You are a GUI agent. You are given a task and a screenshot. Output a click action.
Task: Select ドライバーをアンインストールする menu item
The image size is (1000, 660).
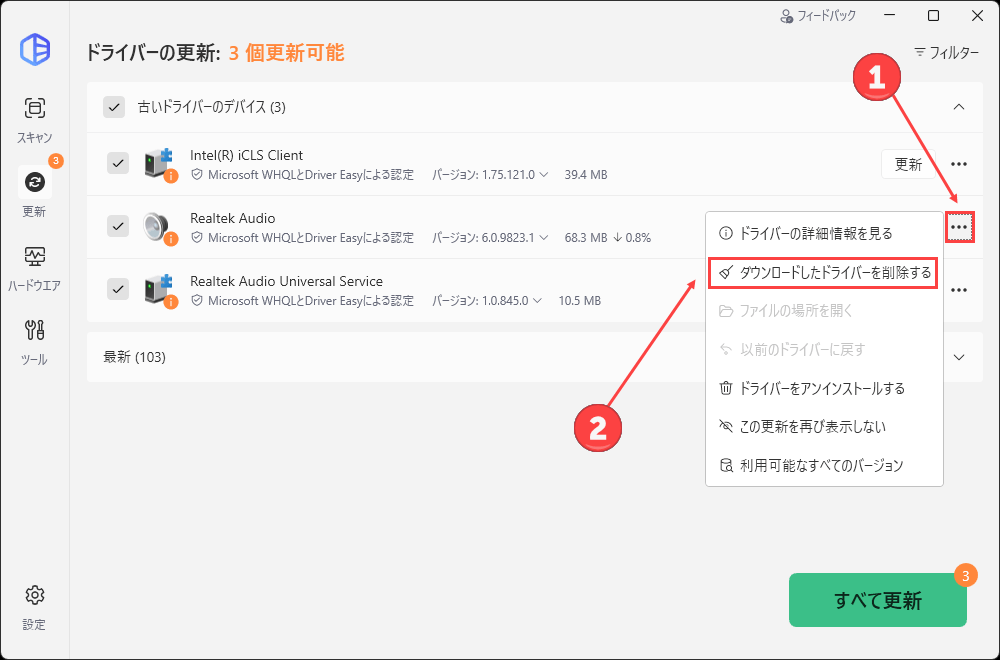coord(823,388)
